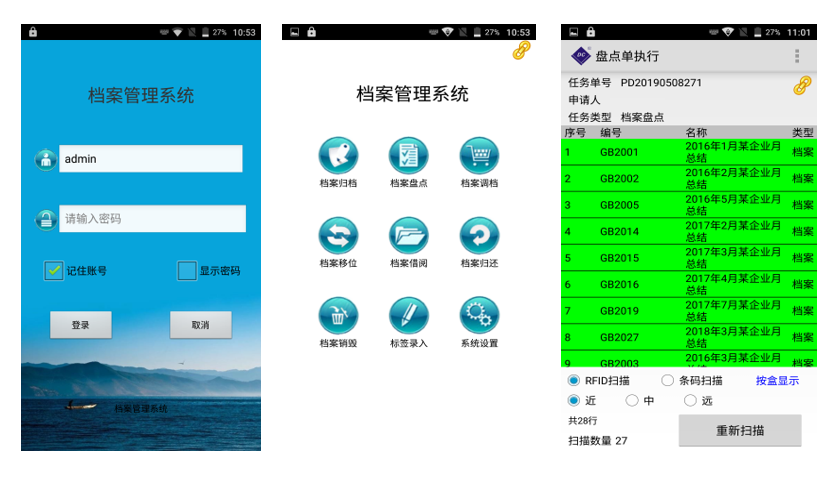Select table row GB2005
The height and width of the screenshot is (488, 830).
pyautogui.click(x=689, y=205)
